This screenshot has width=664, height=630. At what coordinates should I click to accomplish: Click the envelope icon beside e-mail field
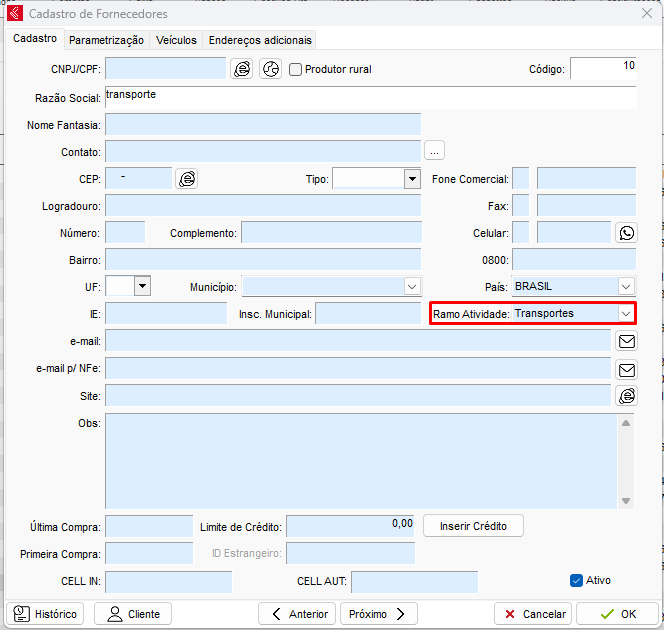click(x=626, y=341)
